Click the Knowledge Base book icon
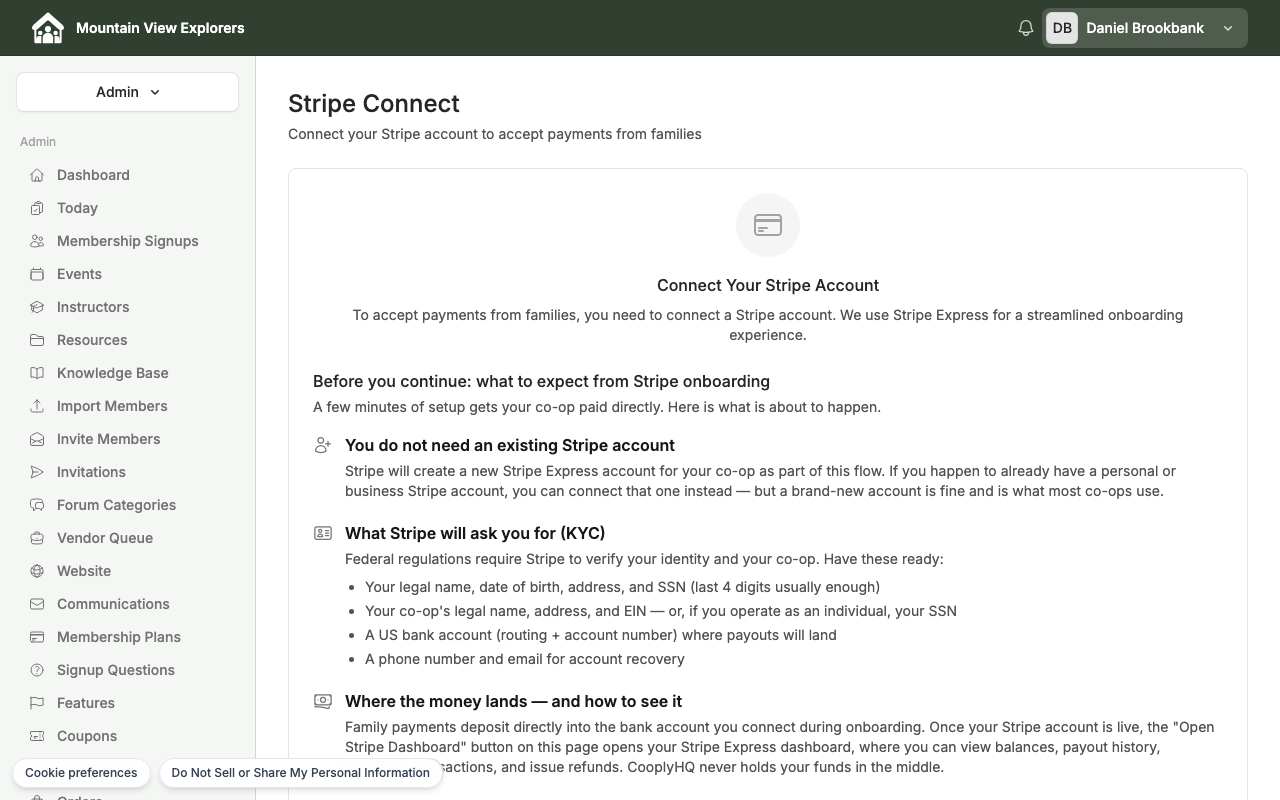Image resolution: width=1280 pixels, height=800 pixels. (x=37, y=373)
